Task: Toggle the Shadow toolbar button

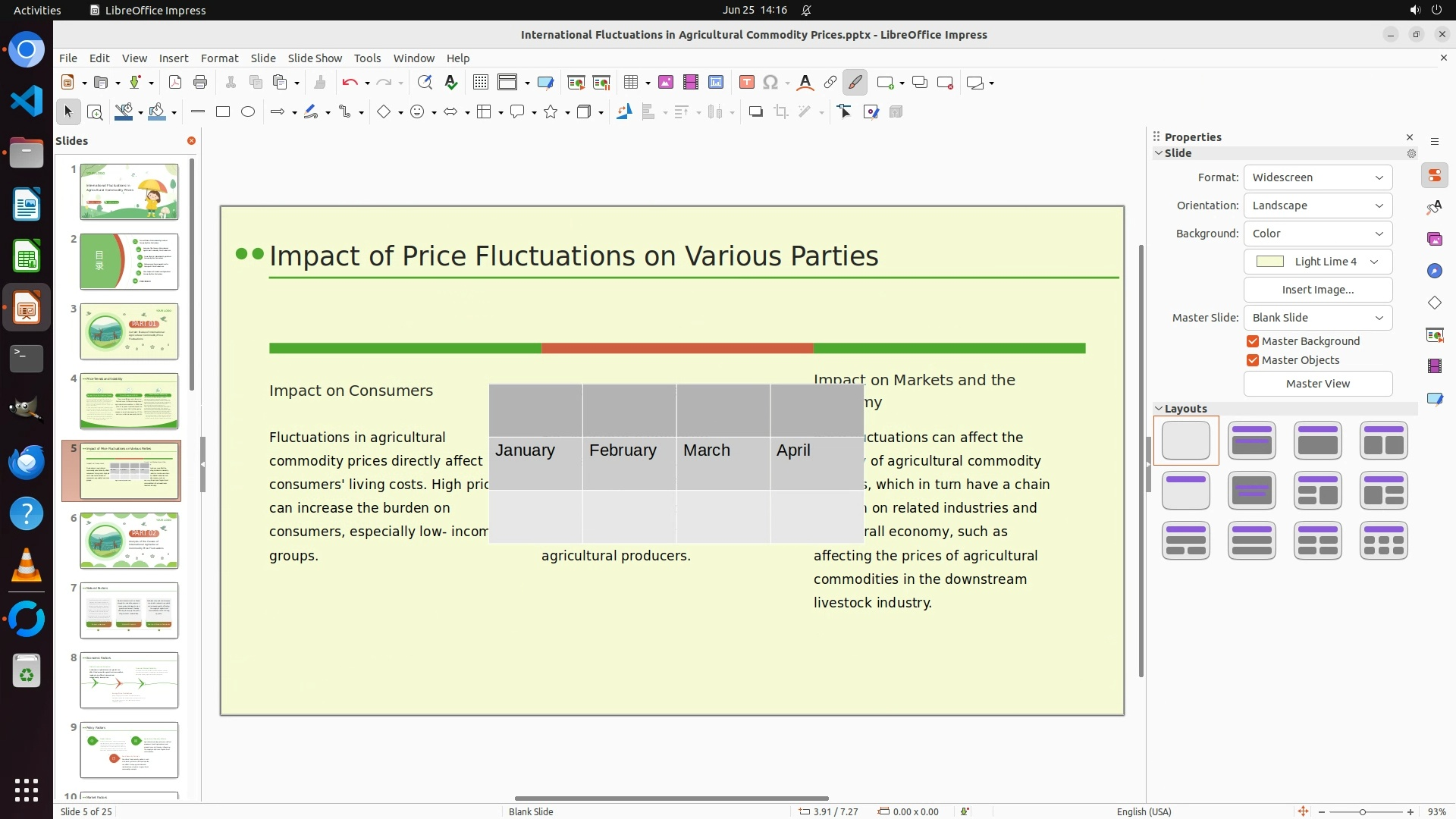Action: point(755,112)
